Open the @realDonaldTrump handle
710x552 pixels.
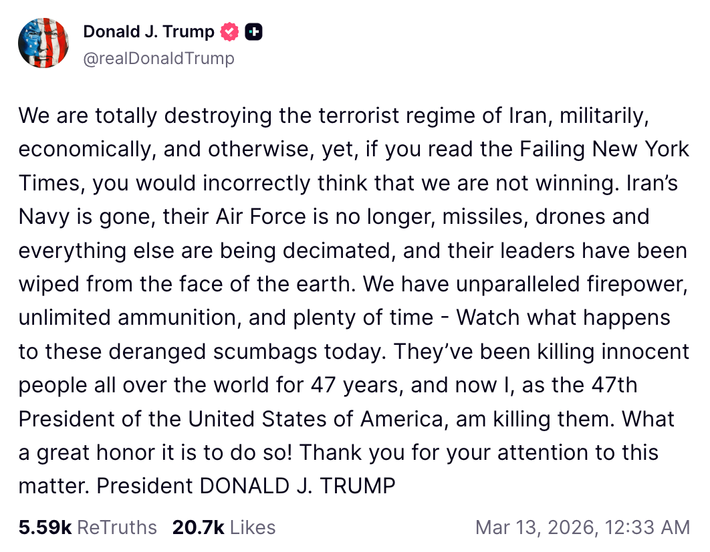point(159,58)
